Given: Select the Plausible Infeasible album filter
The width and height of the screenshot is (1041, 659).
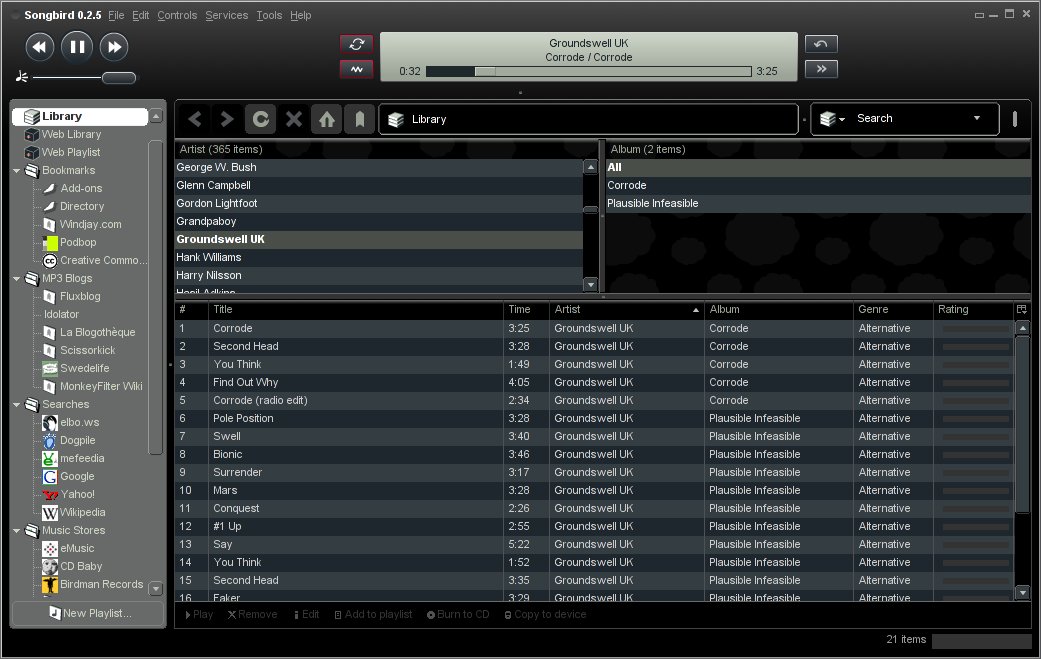Looking at the screenshot, I should click(x=818, y=203).
